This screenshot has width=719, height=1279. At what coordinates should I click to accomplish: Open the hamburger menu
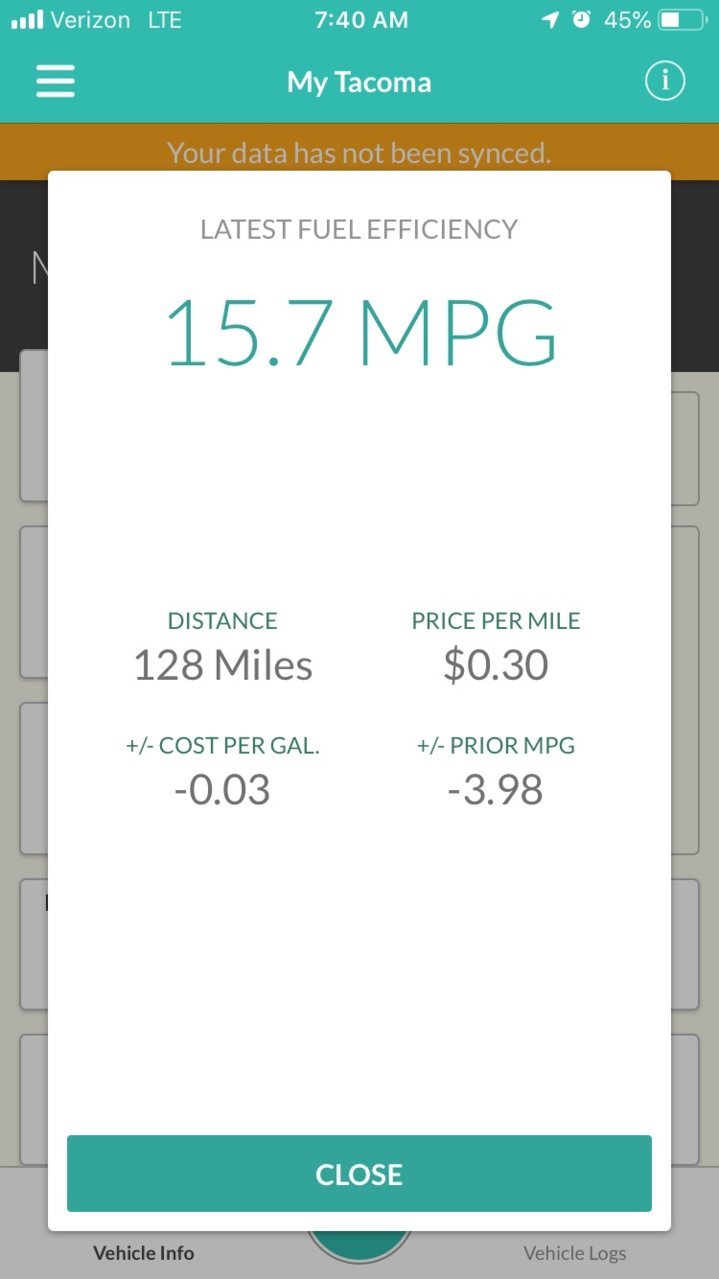[55, 81]
